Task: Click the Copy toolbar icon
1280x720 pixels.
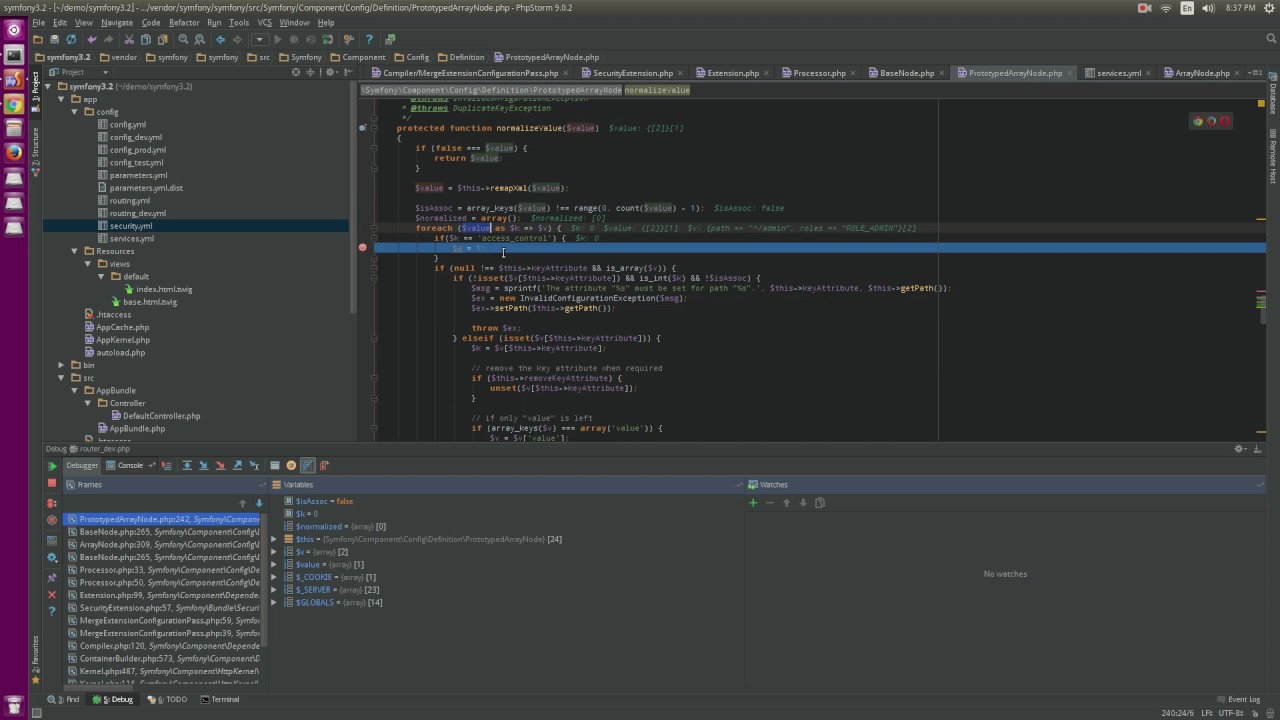Action: click(x=146, y=40)
